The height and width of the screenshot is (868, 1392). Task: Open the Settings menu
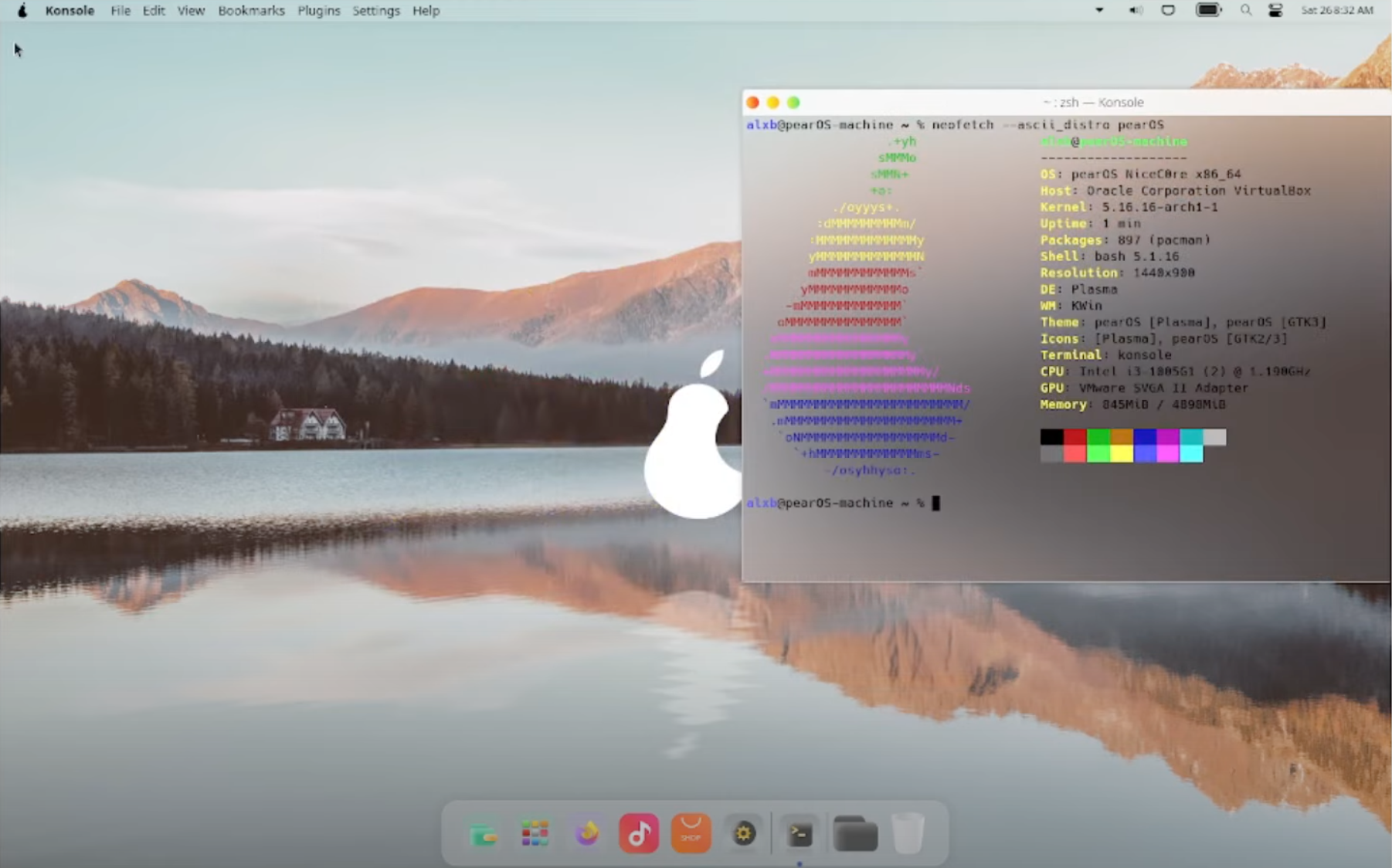[376, 11]
